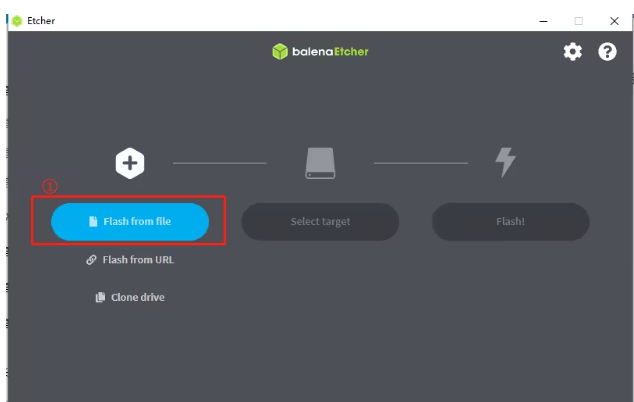Screen dimensions: 634x402
Task: Click the Flash! button
Action: [510, 222]
